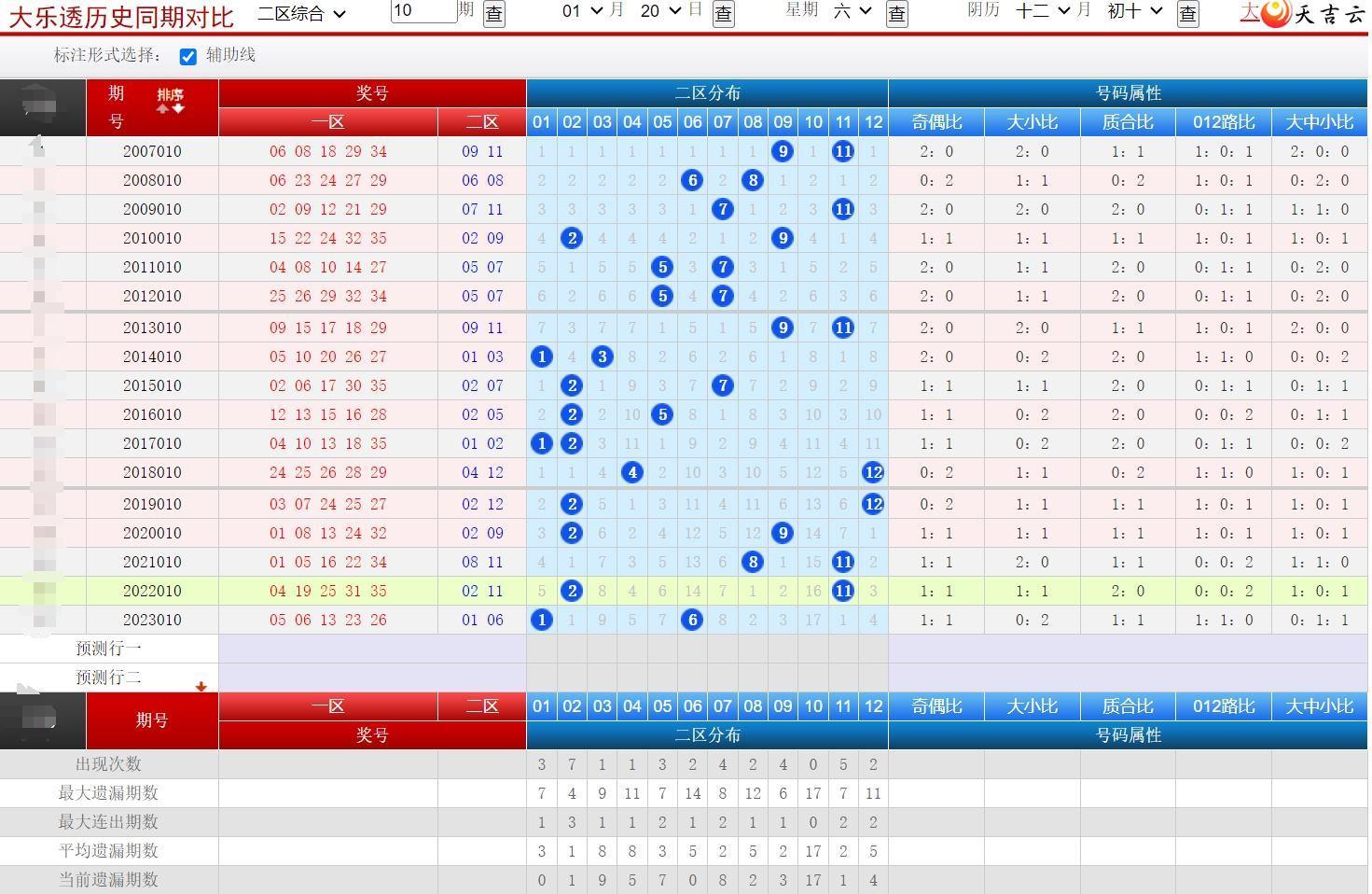1372x894 pixels.
Task: Click blue ball 5 in row 2011010
Action: pos(662,267)
